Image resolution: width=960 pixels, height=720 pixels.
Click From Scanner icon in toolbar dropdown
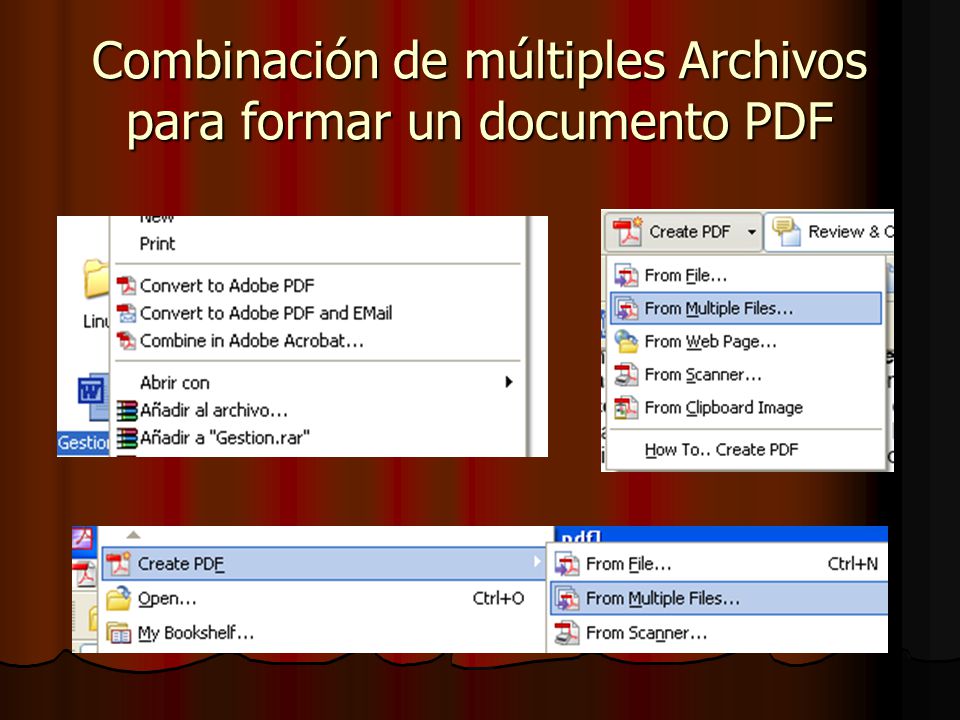[626, 375]
